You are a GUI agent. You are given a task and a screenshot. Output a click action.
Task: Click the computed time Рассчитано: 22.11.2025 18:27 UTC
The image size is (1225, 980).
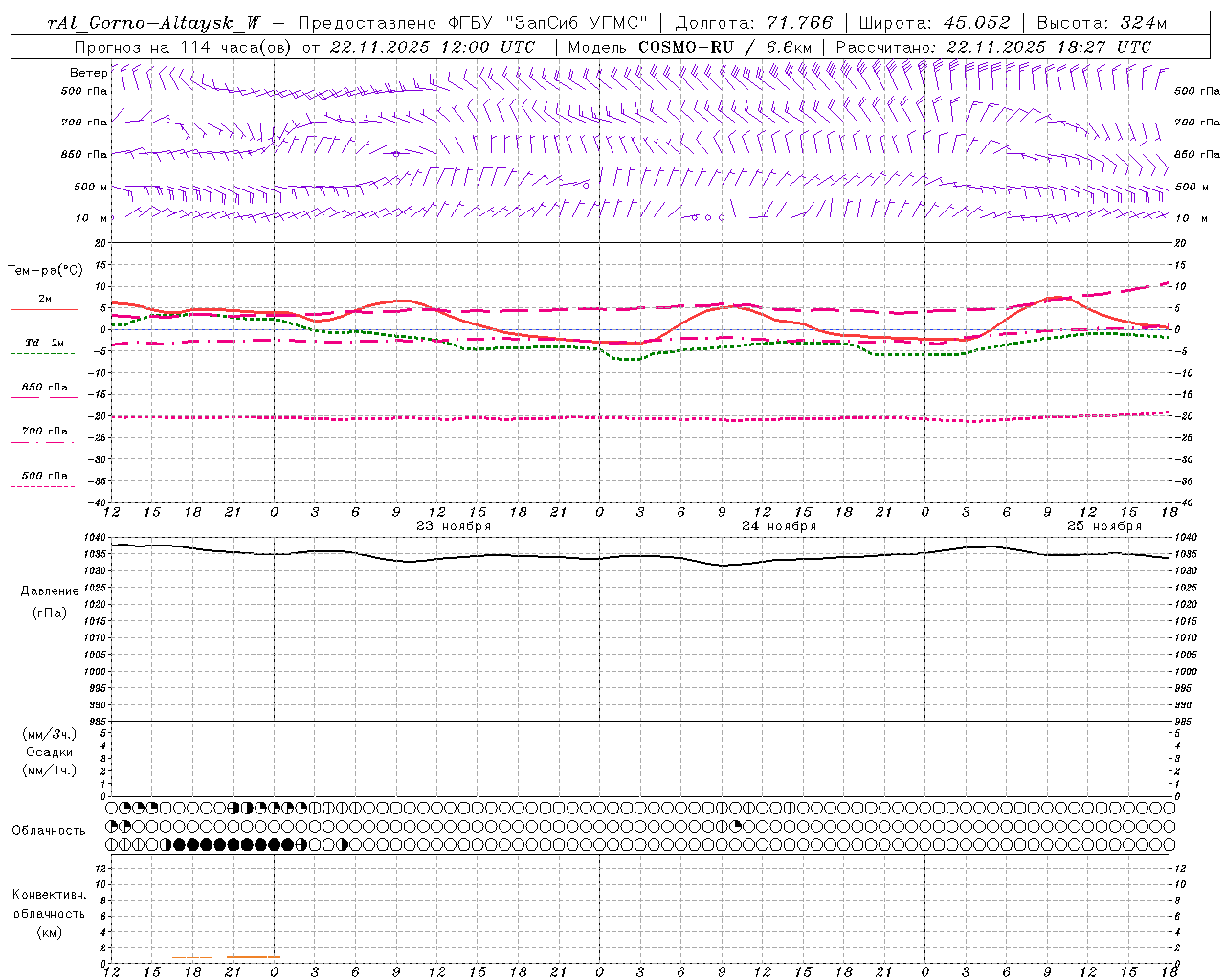(x=993, y=47)
